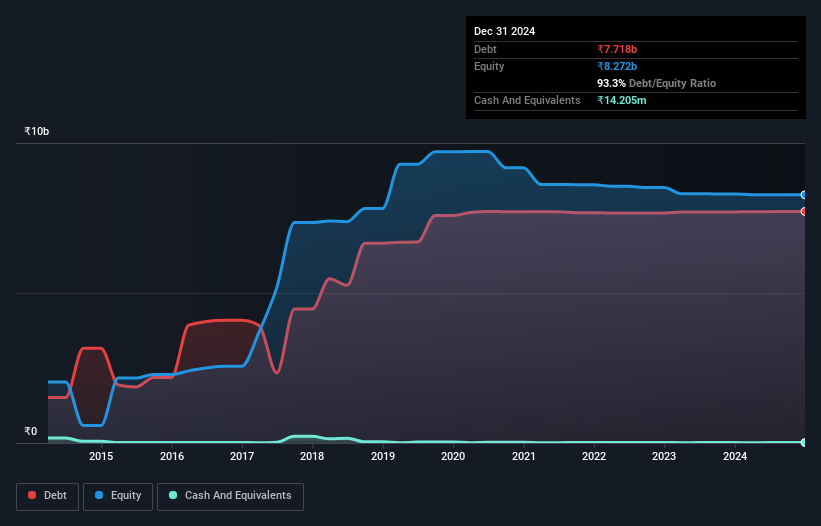Image resolution: width=821 pixels, height=526 pixels.
Task: Click the red Debt endpoint marker
Action: point(804,211)
